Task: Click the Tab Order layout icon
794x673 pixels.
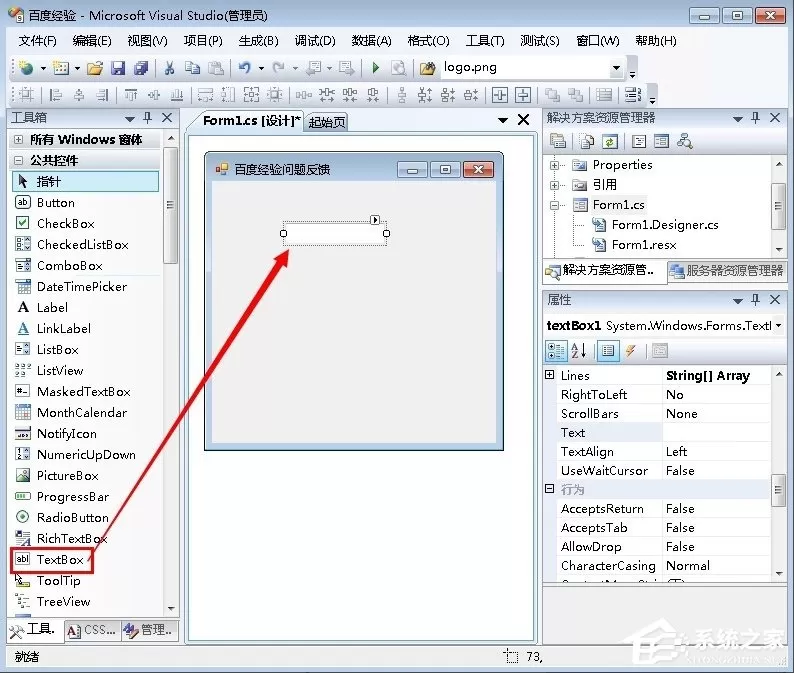Action: point(632,95)
